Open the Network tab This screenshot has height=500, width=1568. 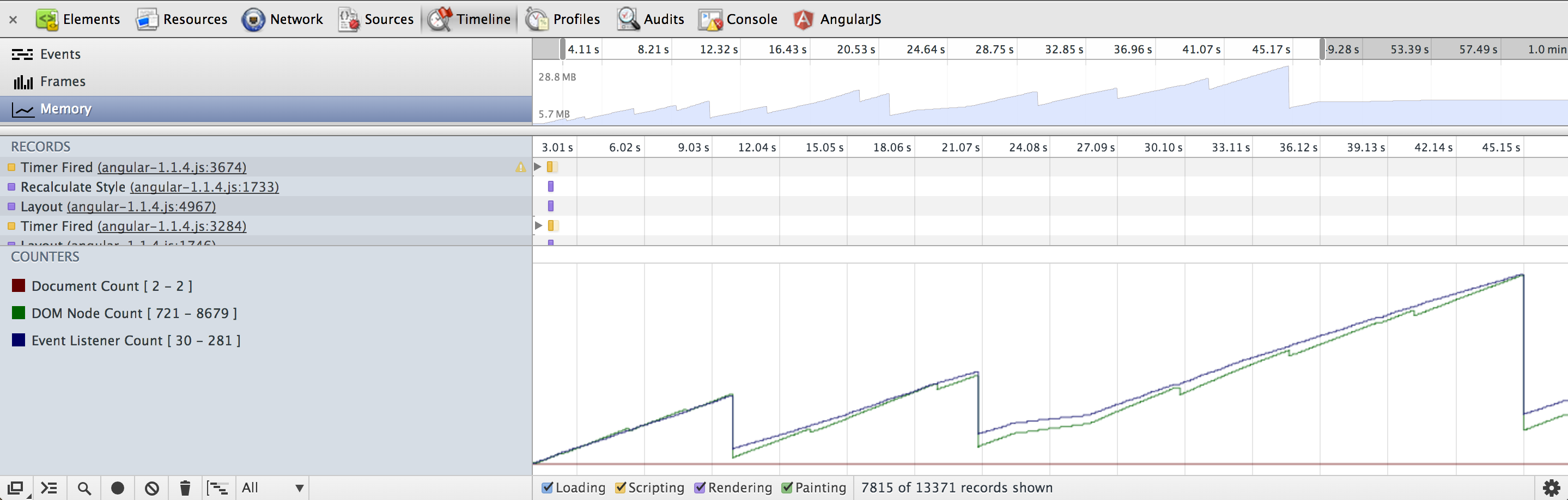pyautogui.click(x=282, y=20)
